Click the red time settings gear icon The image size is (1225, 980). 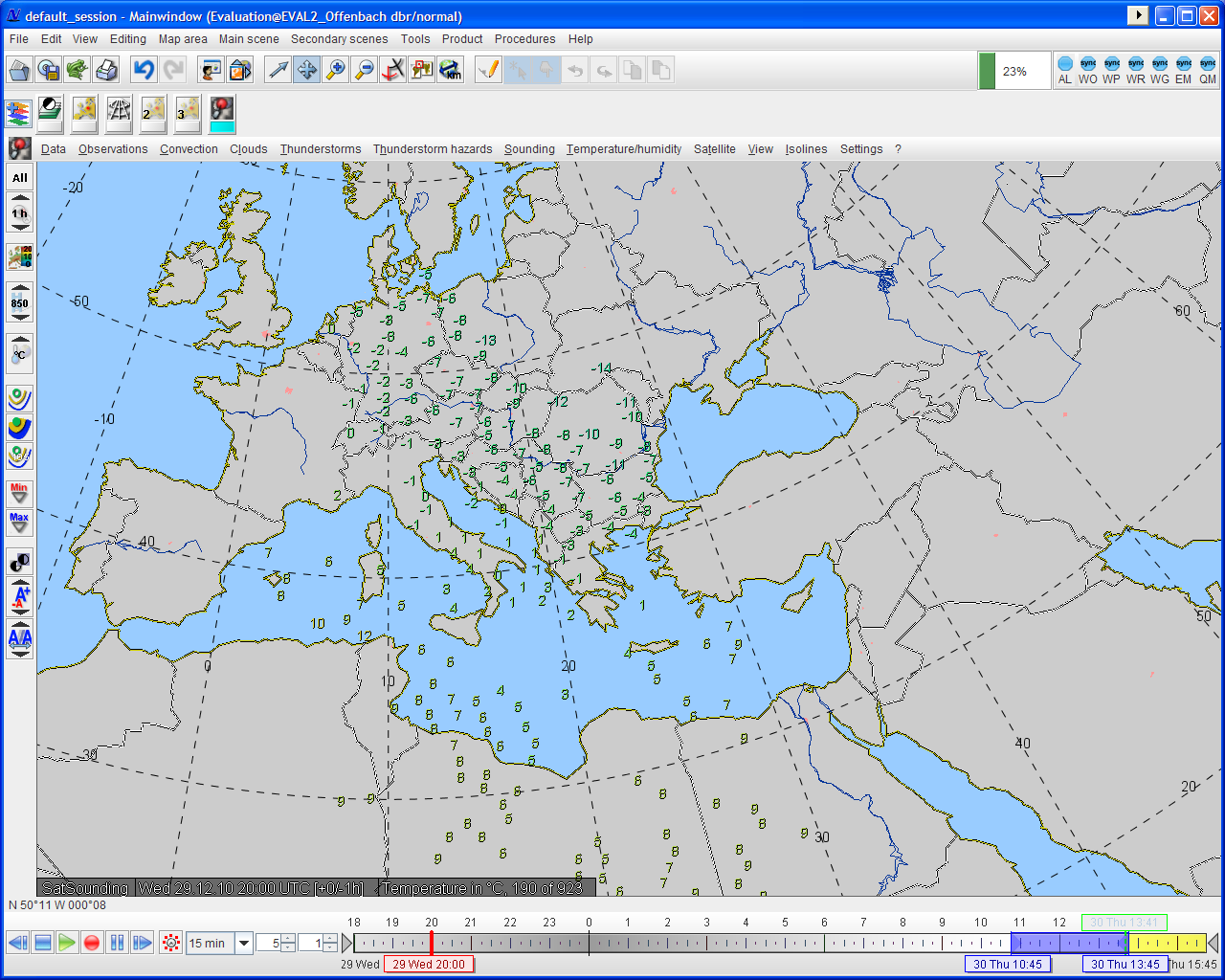[171, 943]
